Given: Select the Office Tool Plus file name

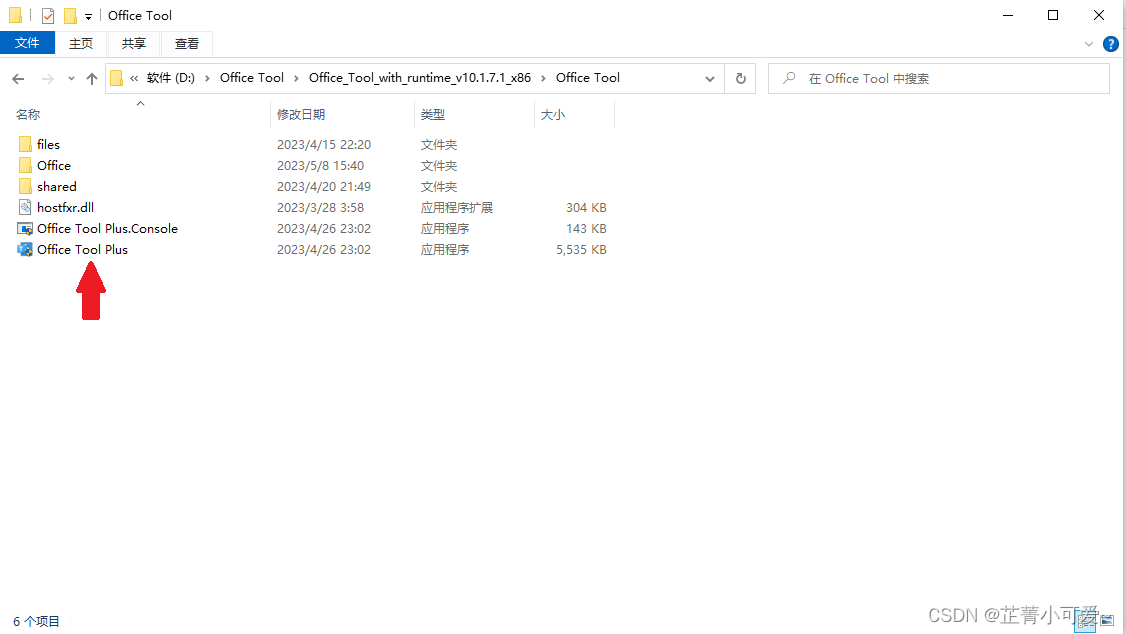Looking at the screenshot, I should click(83, 249).
